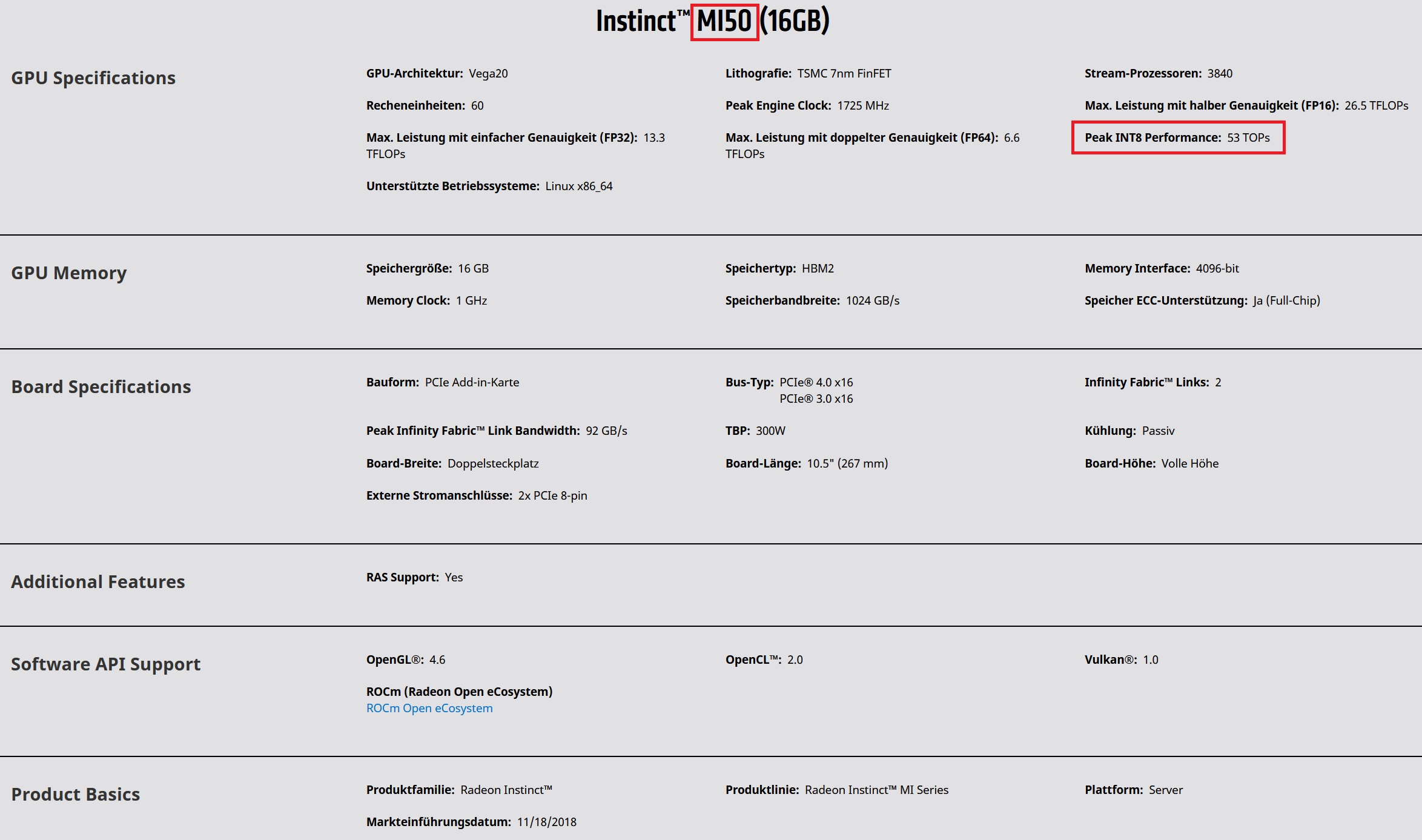
Task: Click the RAS Support Yes entry
Action: [414, 577]
